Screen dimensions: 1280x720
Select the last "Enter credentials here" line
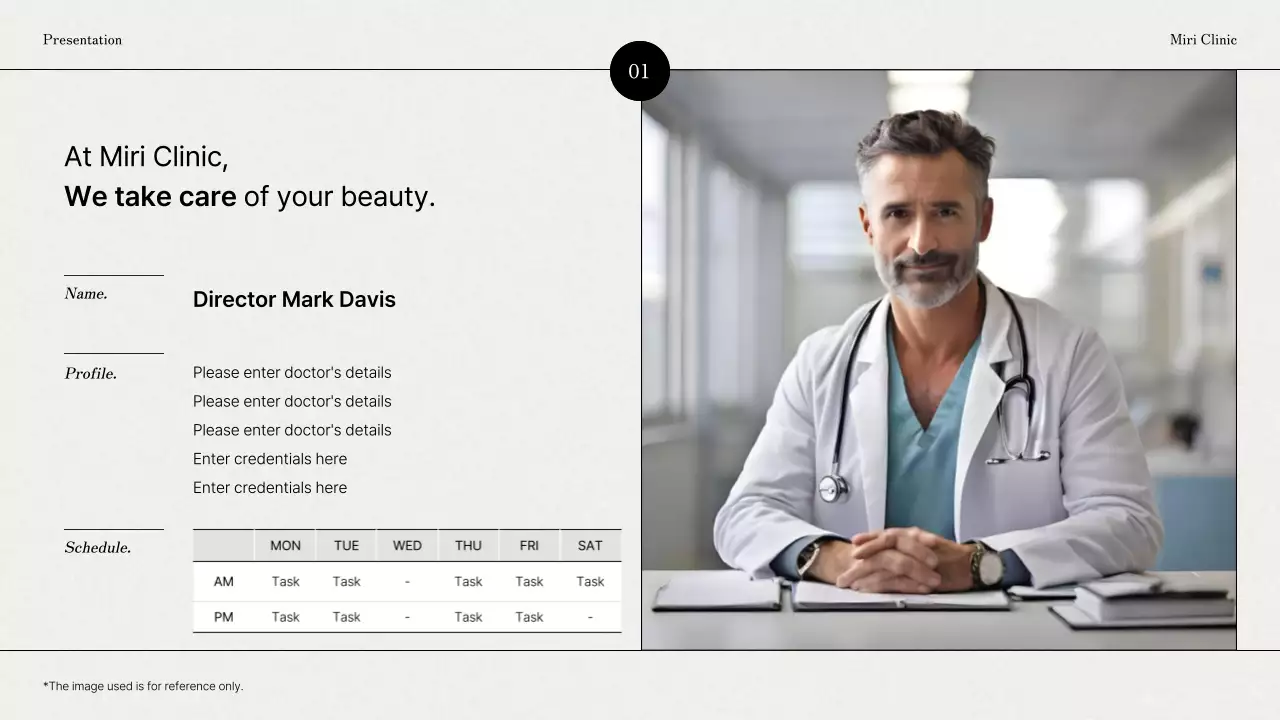[270, 488]
